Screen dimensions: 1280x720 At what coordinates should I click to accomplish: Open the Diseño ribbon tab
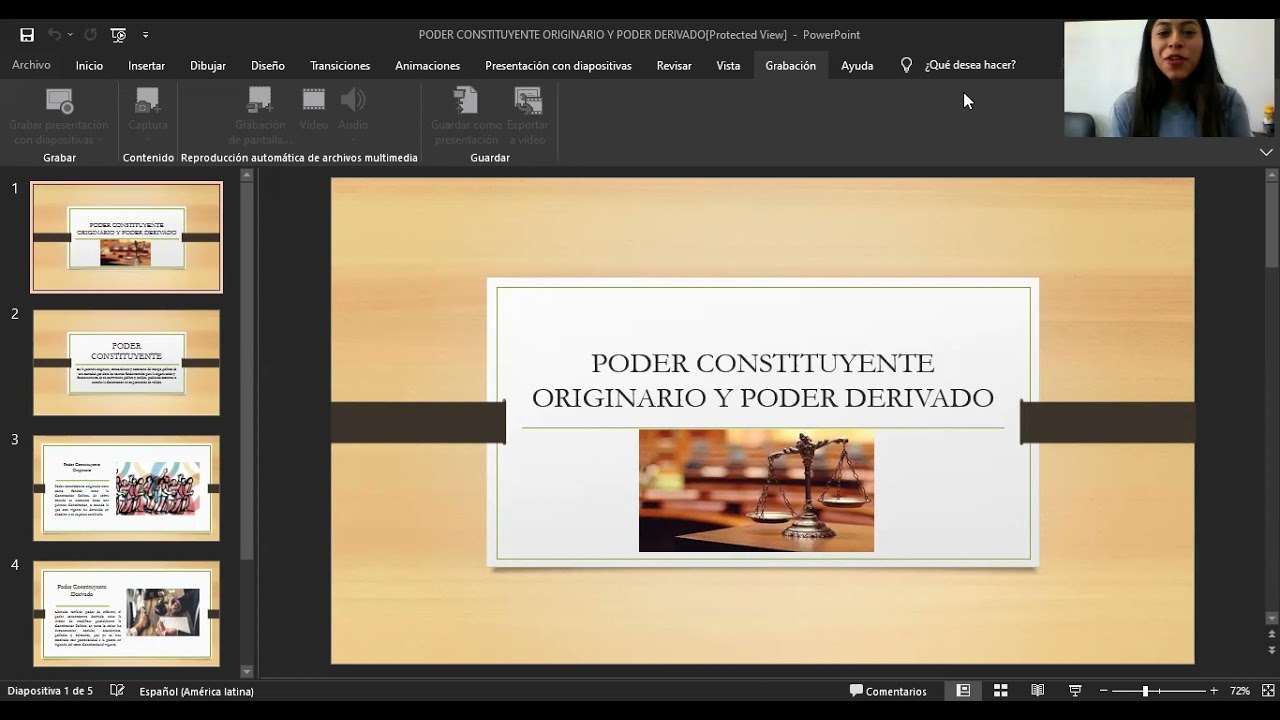[x=268, y=65]
